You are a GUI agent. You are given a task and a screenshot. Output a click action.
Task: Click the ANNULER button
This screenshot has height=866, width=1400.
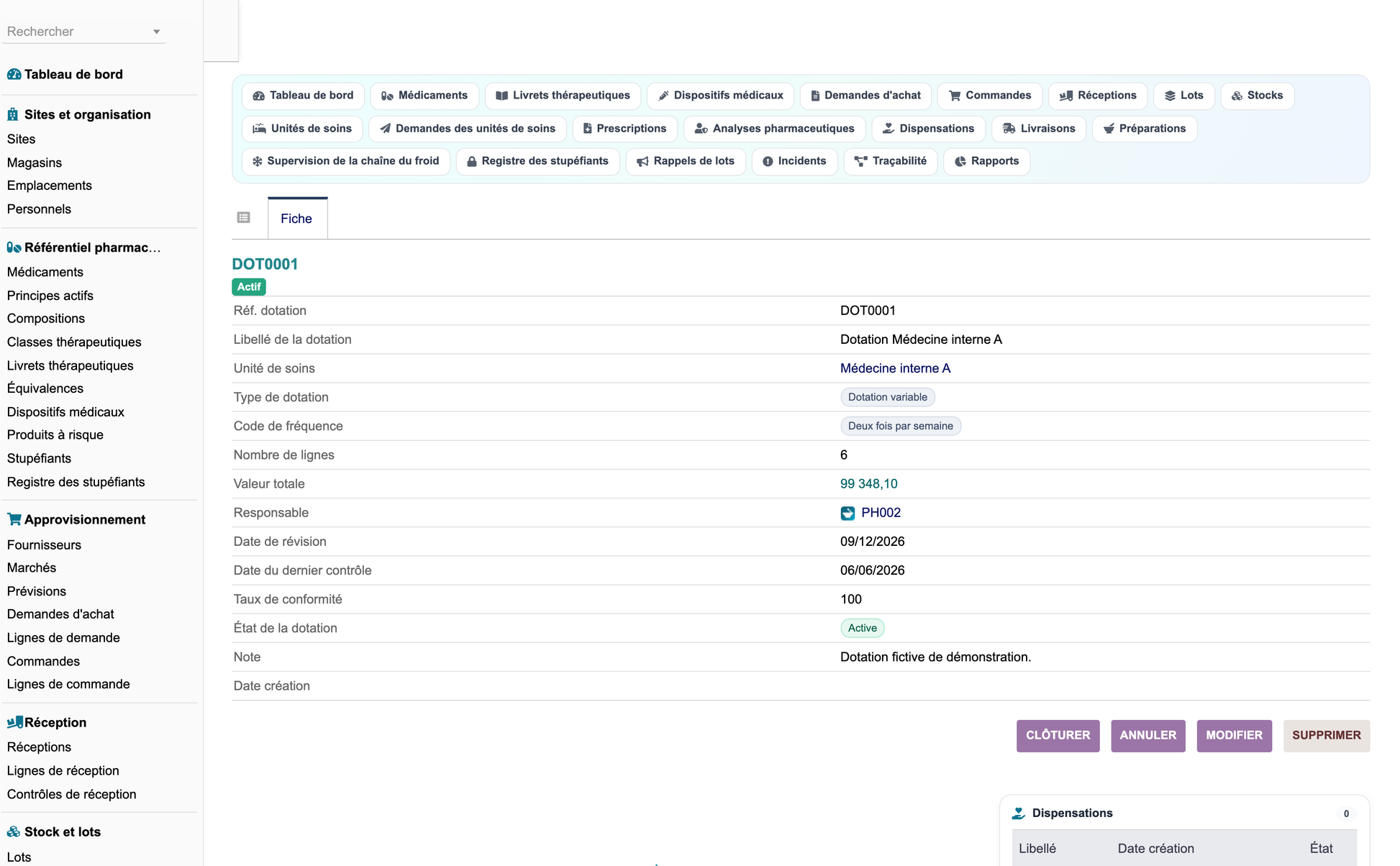point(1147,736)
